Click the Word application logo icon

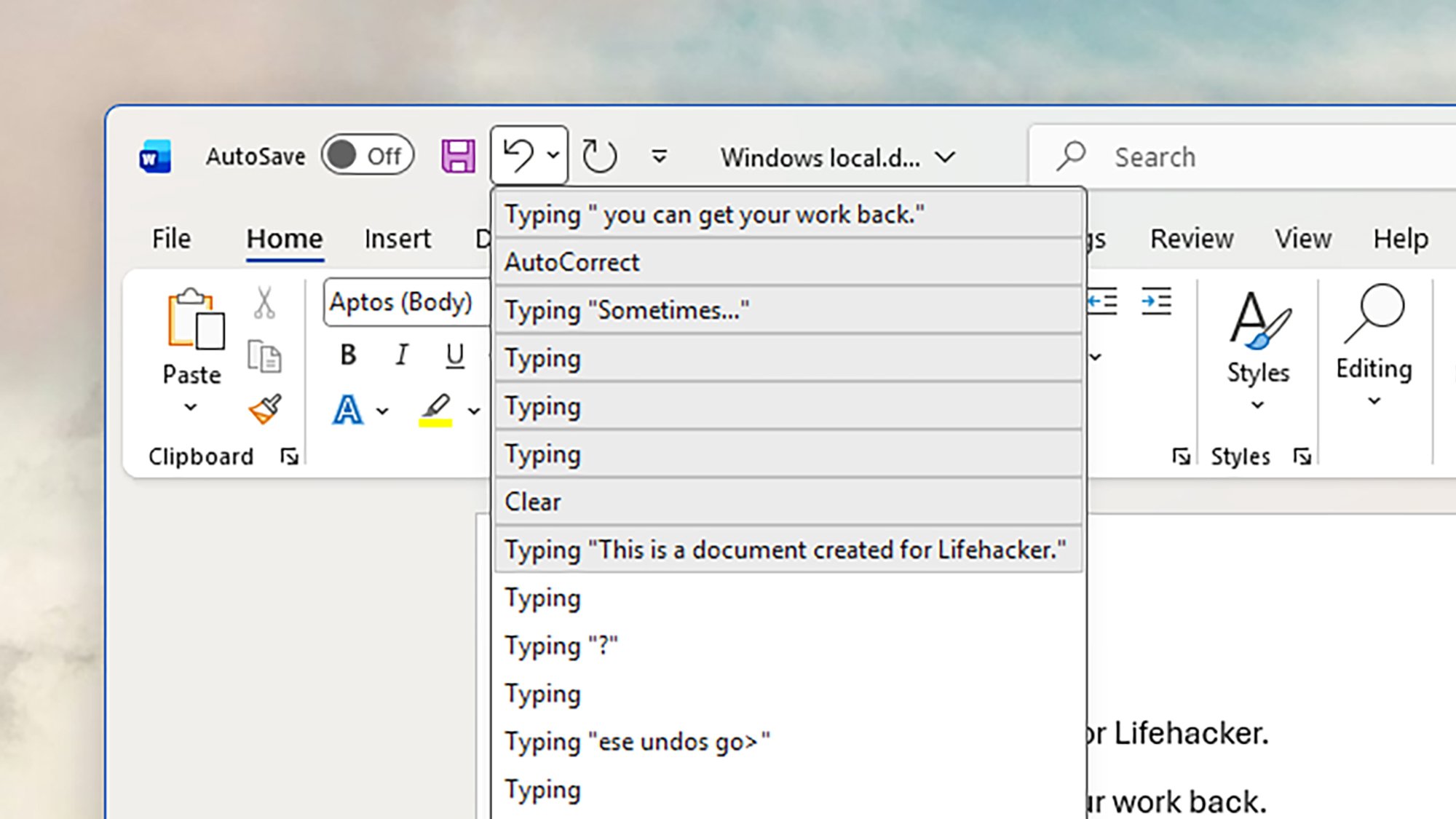click(155, 157)
